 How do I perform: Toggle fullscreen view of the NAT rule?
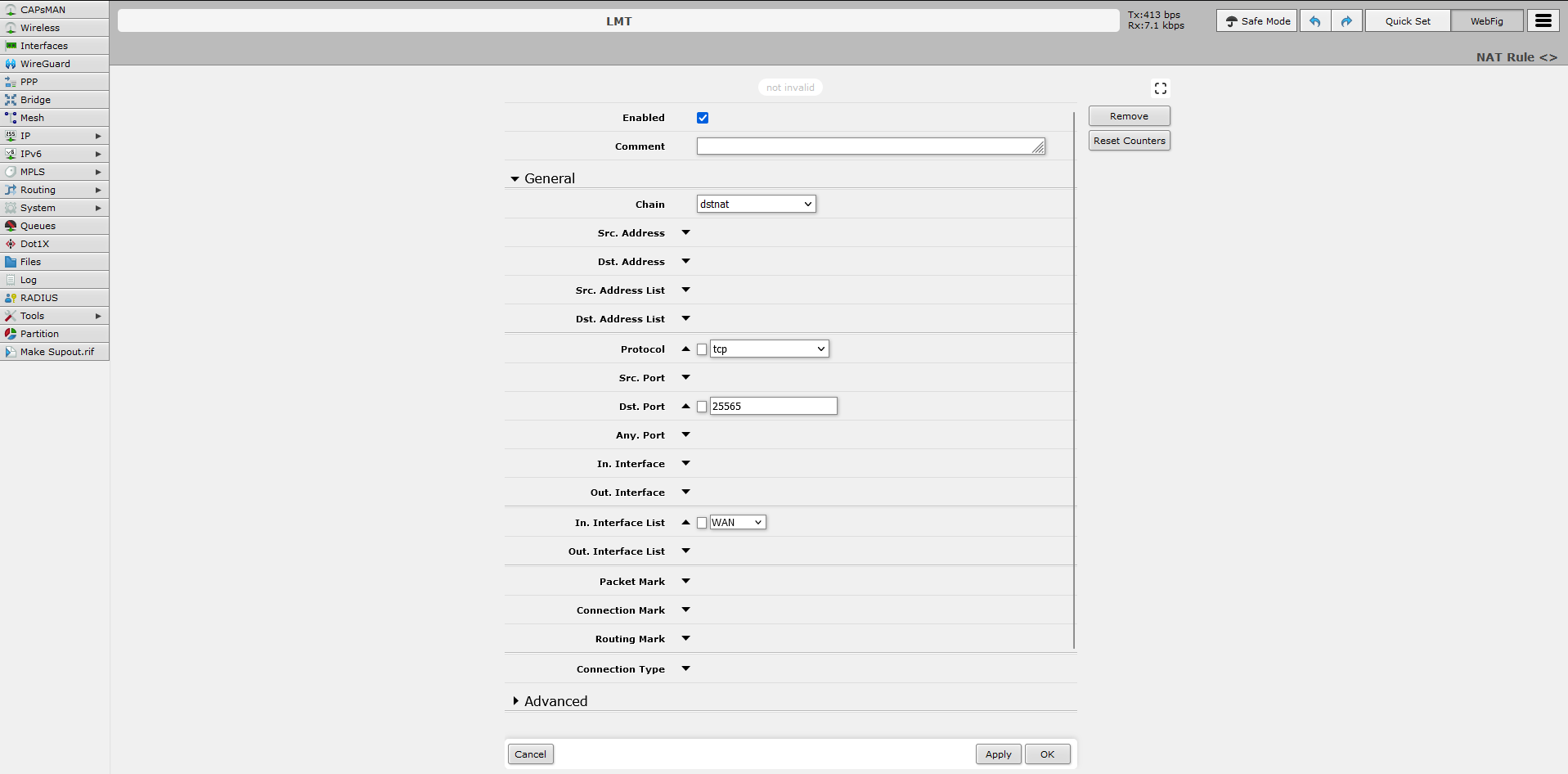(1160, 88)
